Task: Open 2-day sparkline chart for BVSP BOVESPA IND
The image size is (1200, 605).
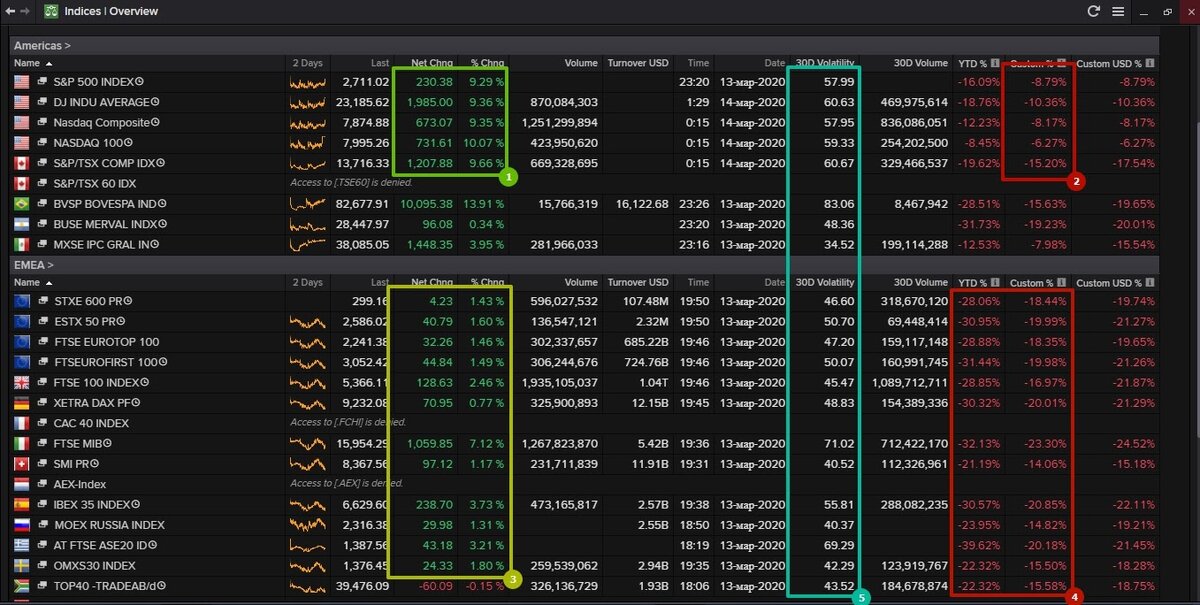Action: point(307,204)
